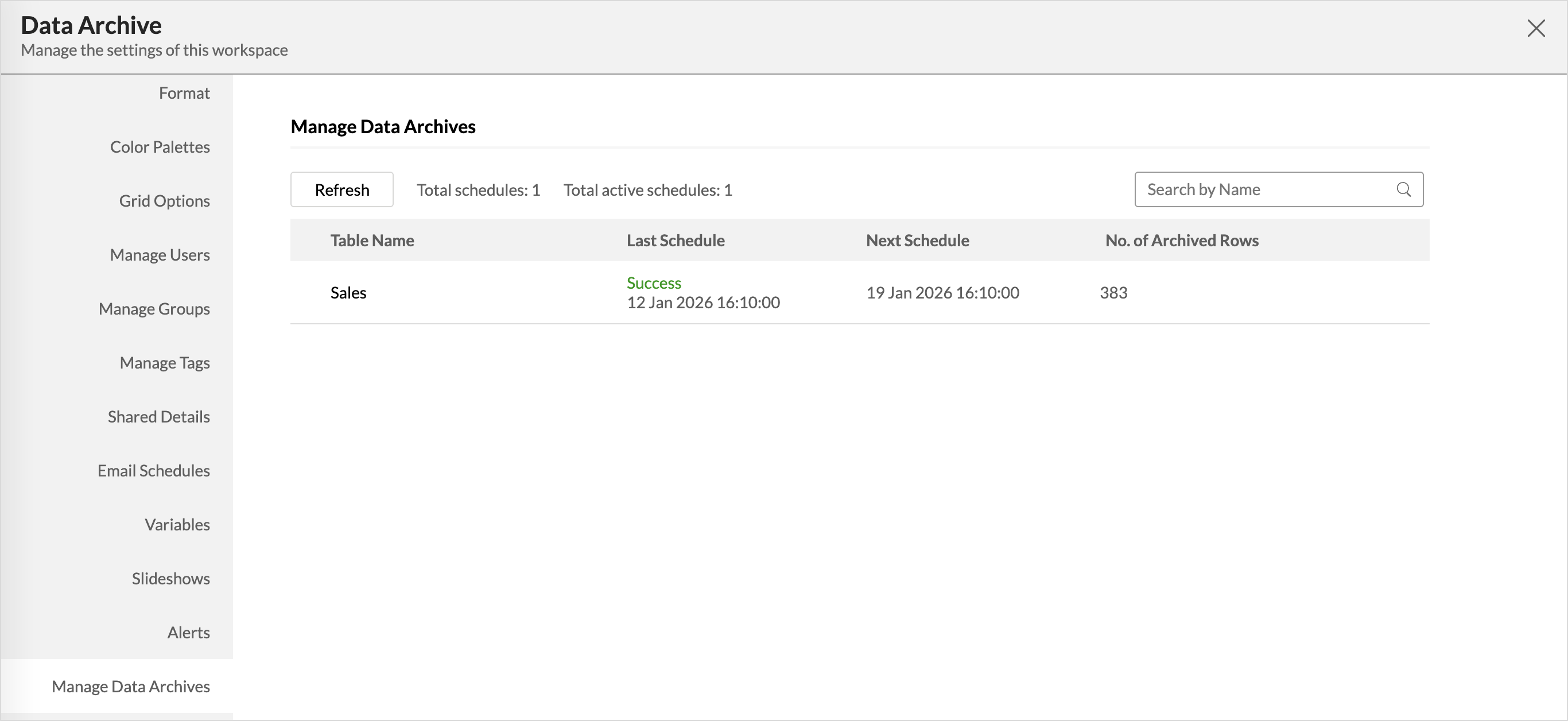Click the Sales table row name

(348, 293)
